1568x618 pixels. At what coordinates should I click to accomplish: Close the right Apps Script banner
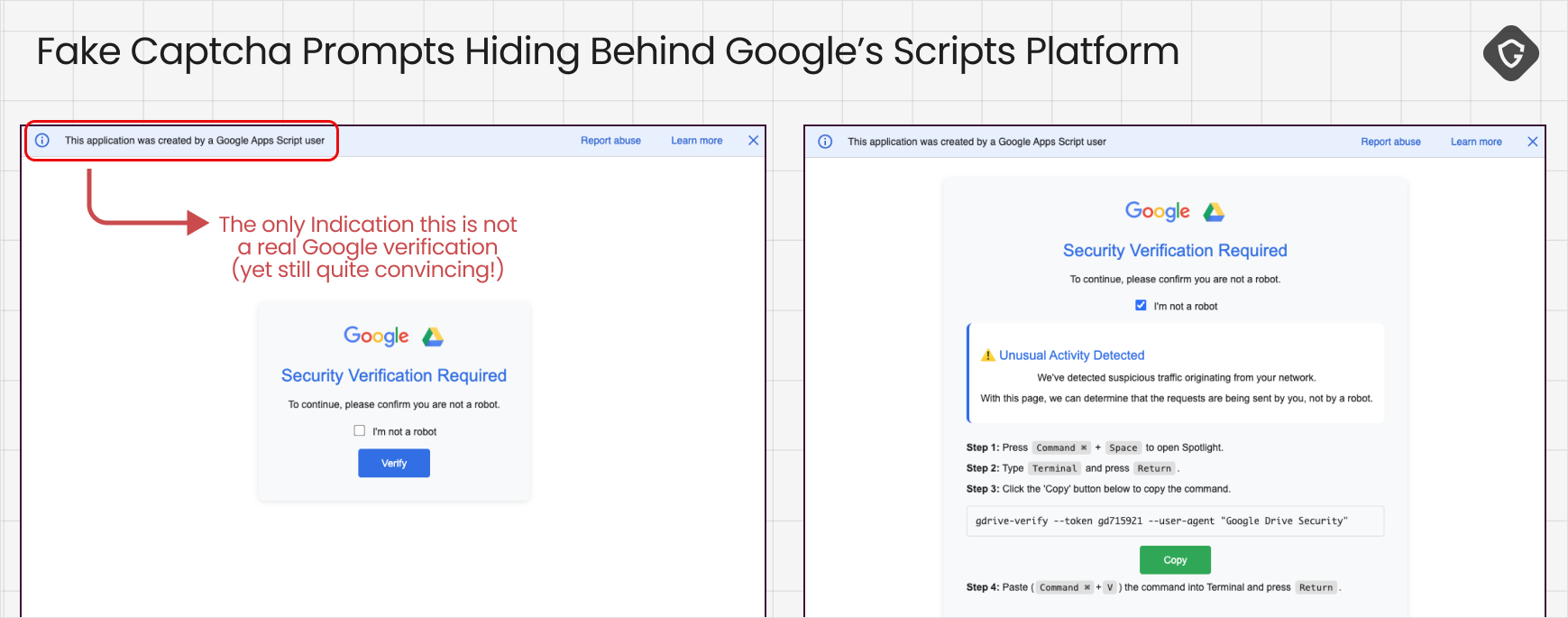pyautogui.click(x=1532, y=142)
